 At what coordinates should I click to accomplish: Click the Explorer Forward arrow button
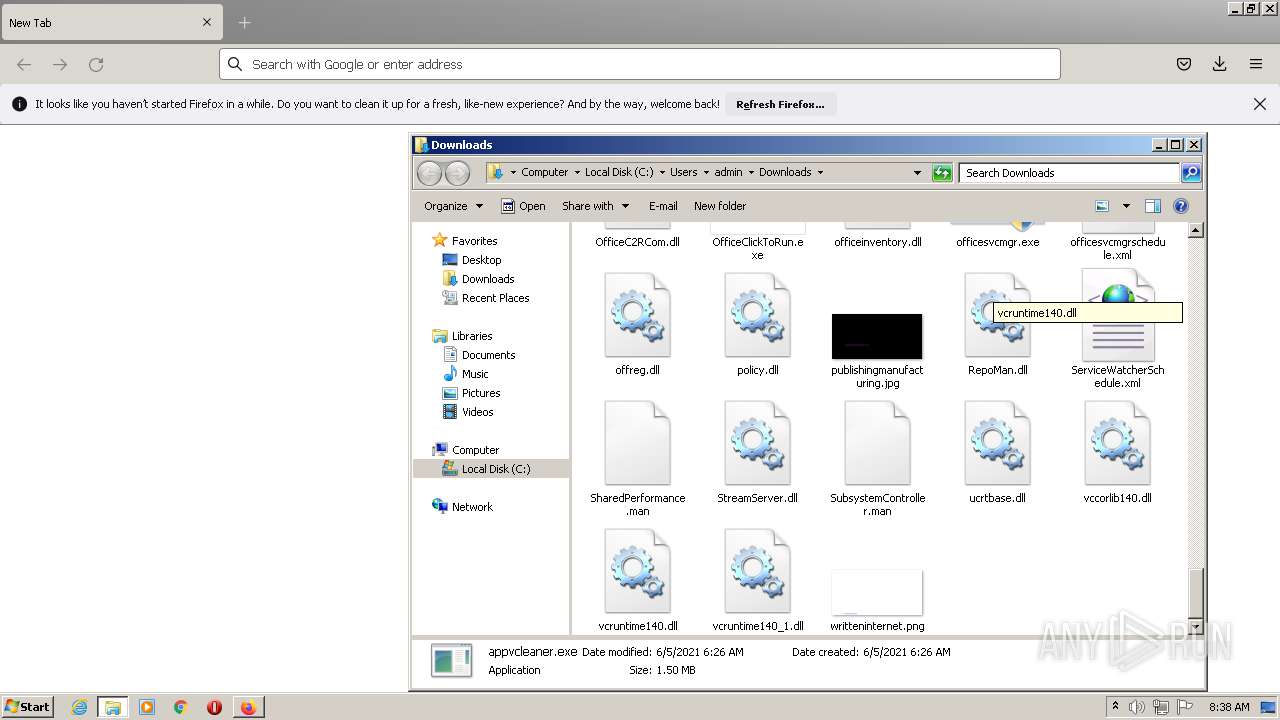tap(457, 173)
